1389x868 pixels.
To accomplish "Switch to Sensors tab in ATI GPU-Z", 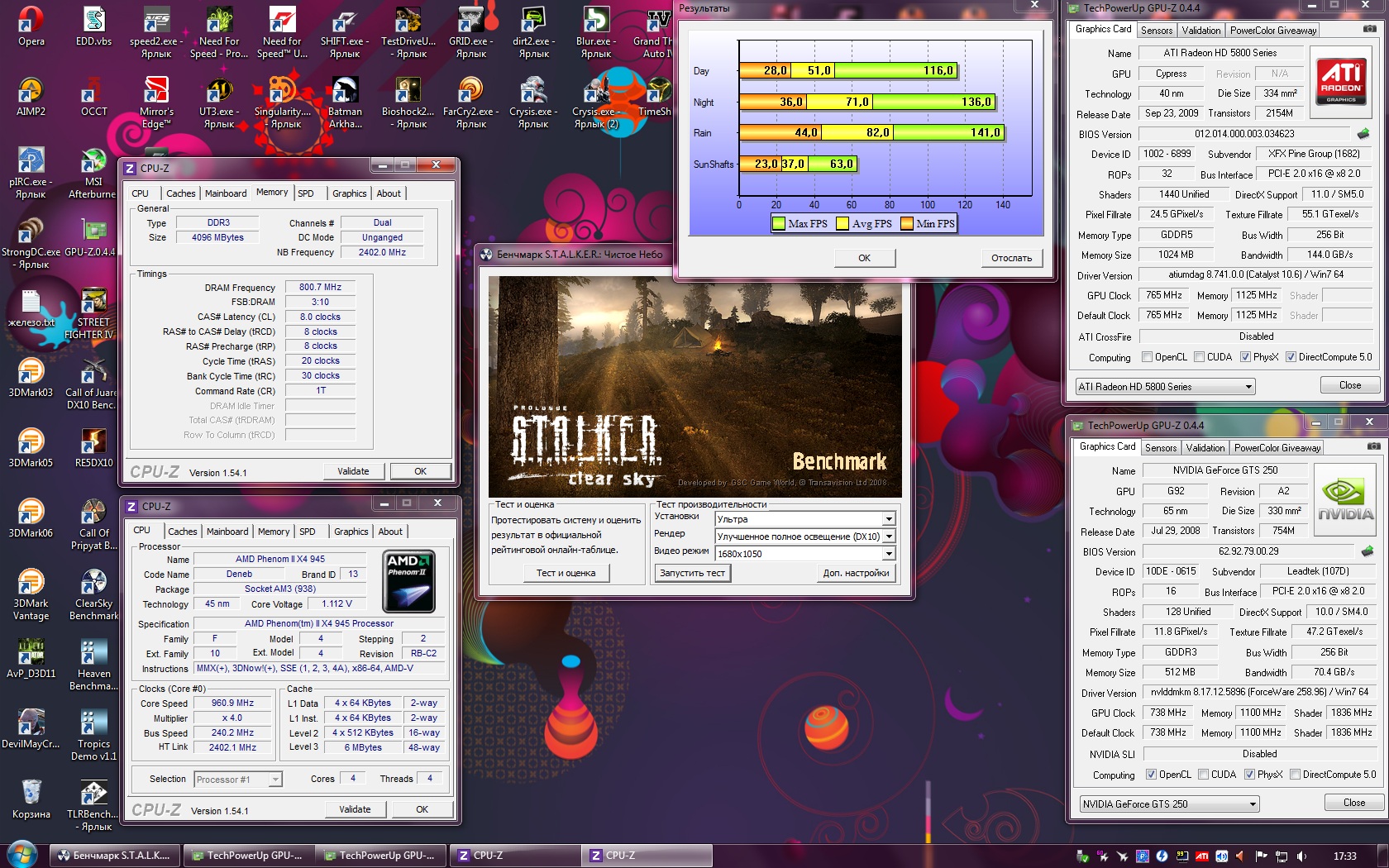I will 1157,31.
